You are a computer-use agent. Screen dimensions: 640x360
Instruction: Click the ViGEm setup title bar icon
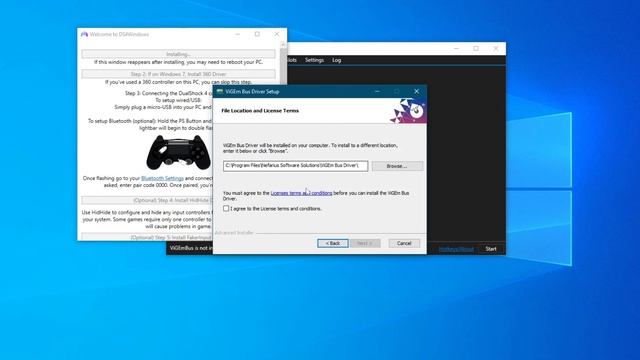[x=220, y=91]
